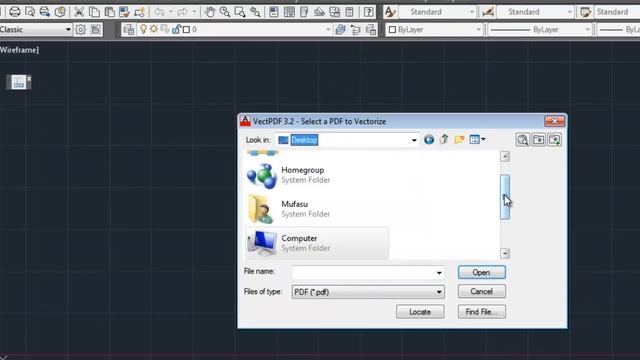This screenshot has width=640, height=360.
Task: Click the Help question mark icon
Action: click(x=369, y=12)
